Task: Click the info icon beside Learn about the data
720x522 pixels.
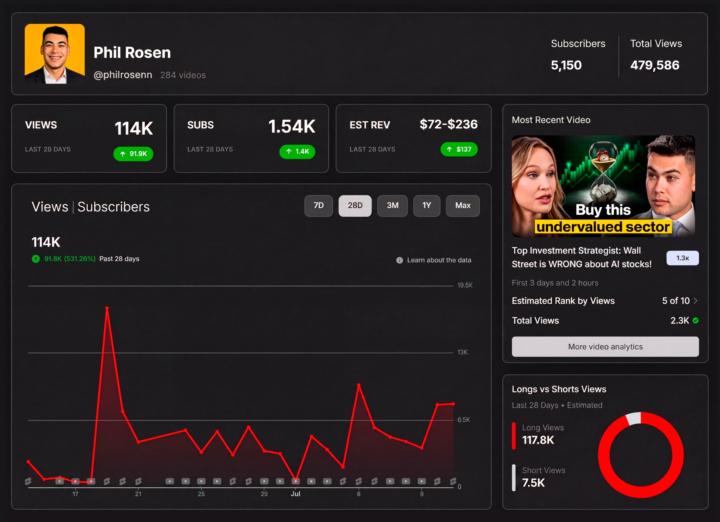Action: click(x=399, y=260)
